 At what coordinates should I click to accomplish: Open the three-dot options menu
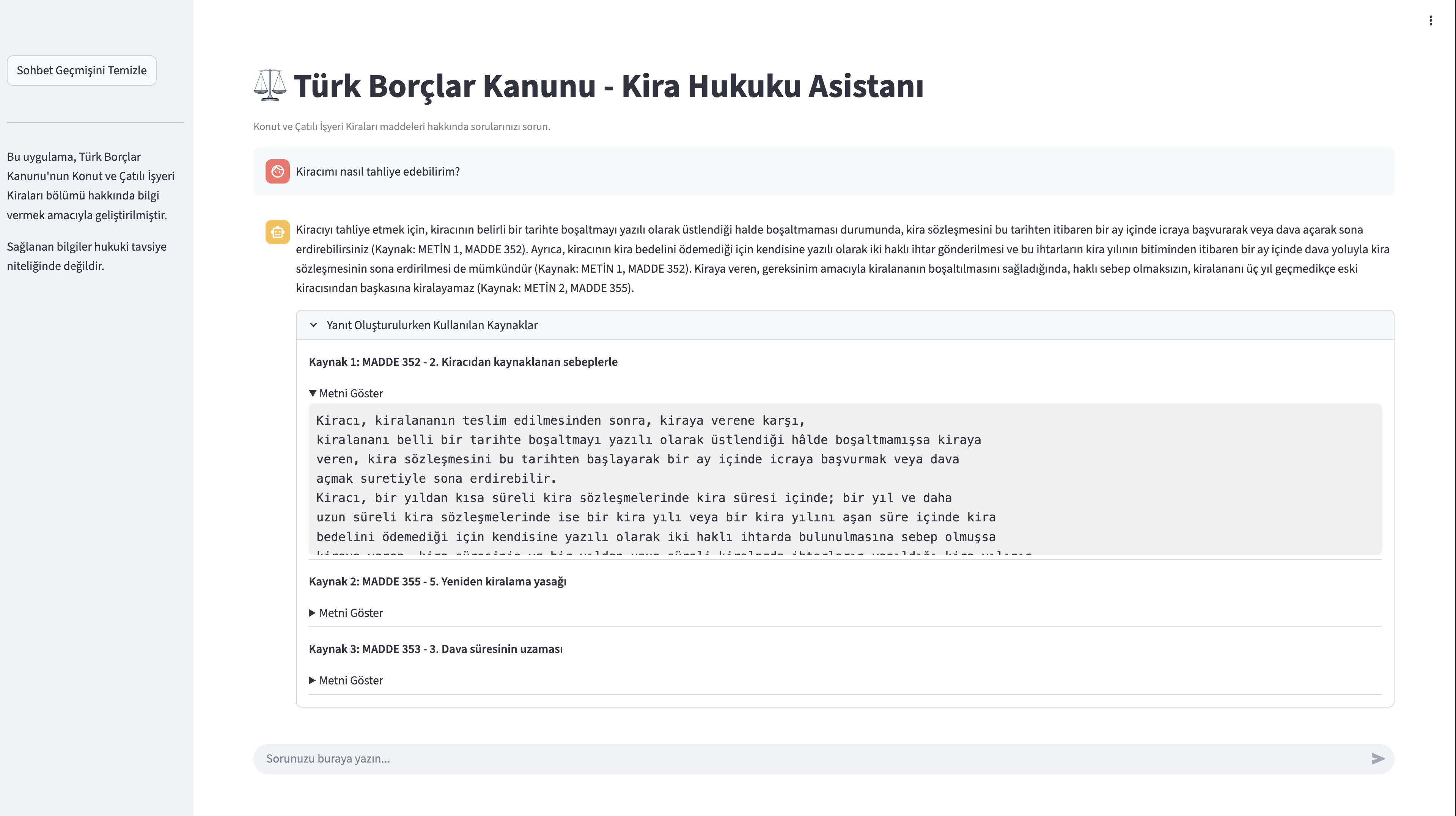coord(1431,20)
